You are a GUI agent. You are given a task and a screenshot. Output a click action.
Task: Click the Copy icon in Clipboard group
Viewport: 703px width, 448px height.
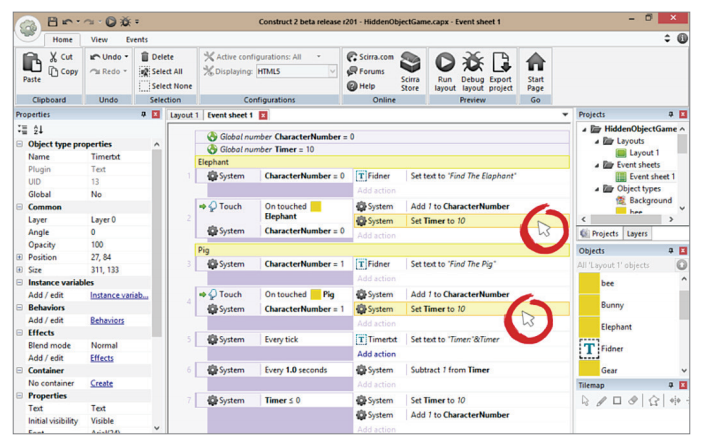[53, 71]
